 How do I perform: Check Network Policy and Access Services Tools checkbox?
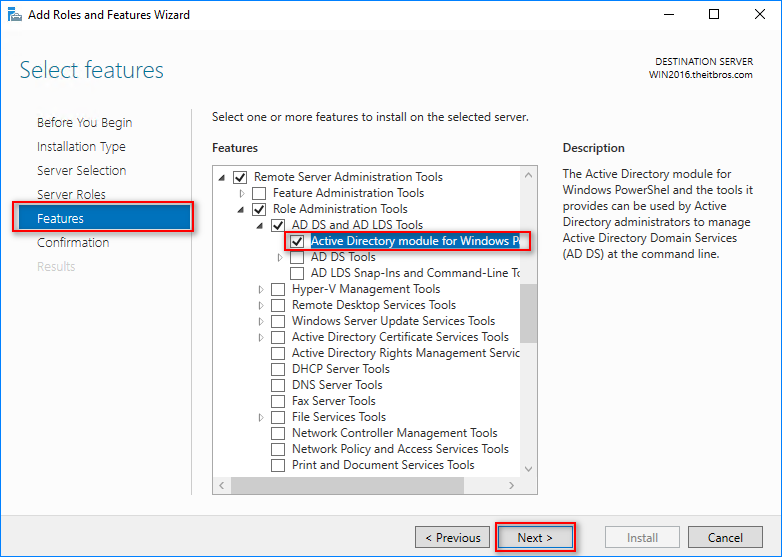pyautogui.click(x=278, y=449)
